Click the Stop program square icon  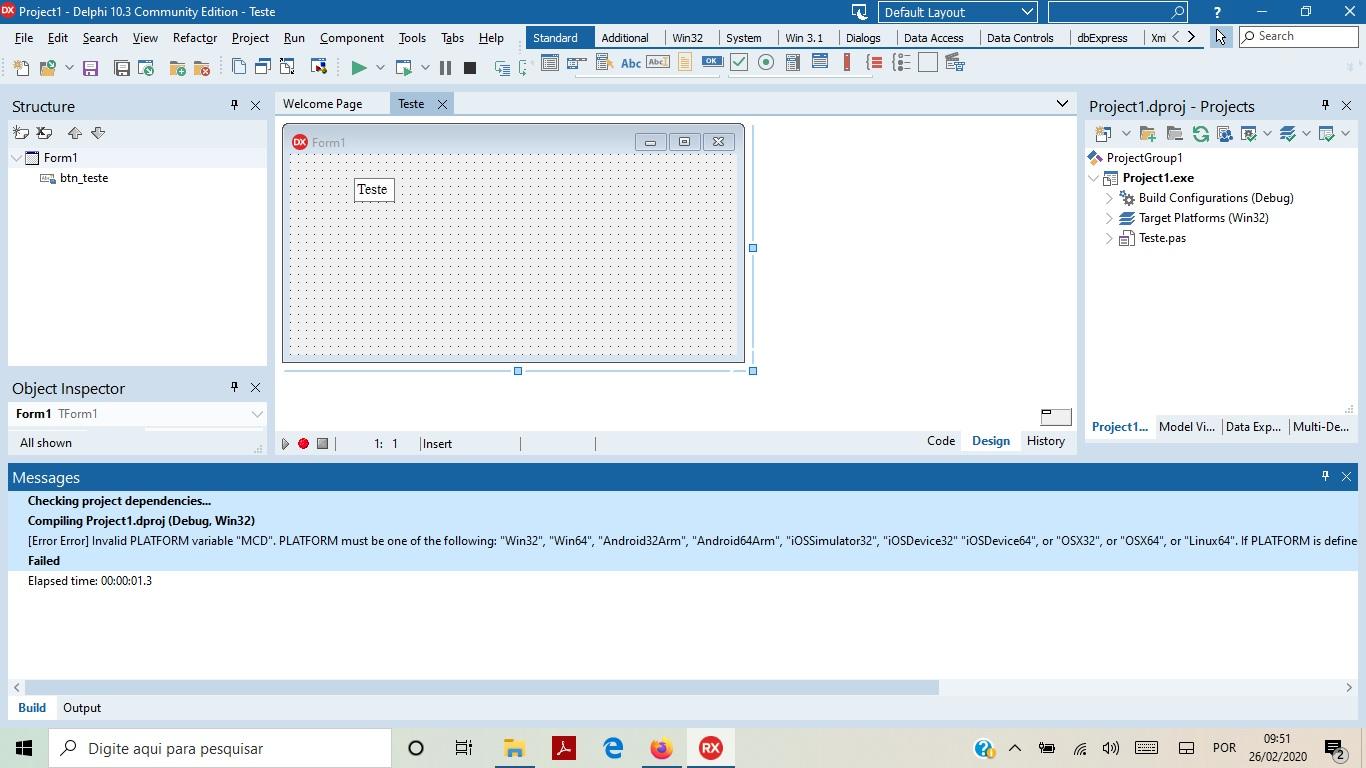(x=469, y=68)
